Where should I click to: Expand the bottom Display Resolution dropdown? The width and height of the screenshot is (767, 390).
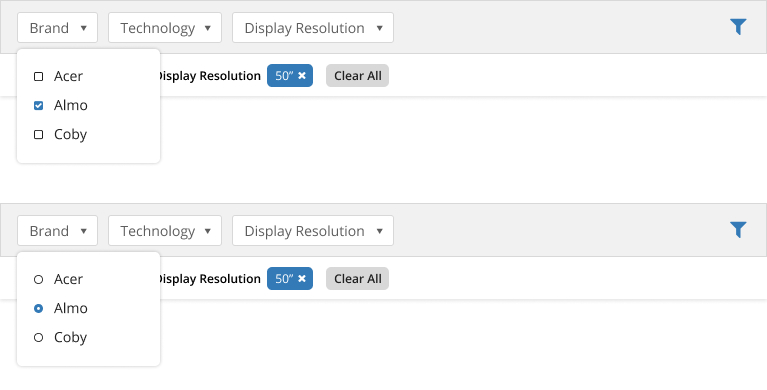point(313,230)
